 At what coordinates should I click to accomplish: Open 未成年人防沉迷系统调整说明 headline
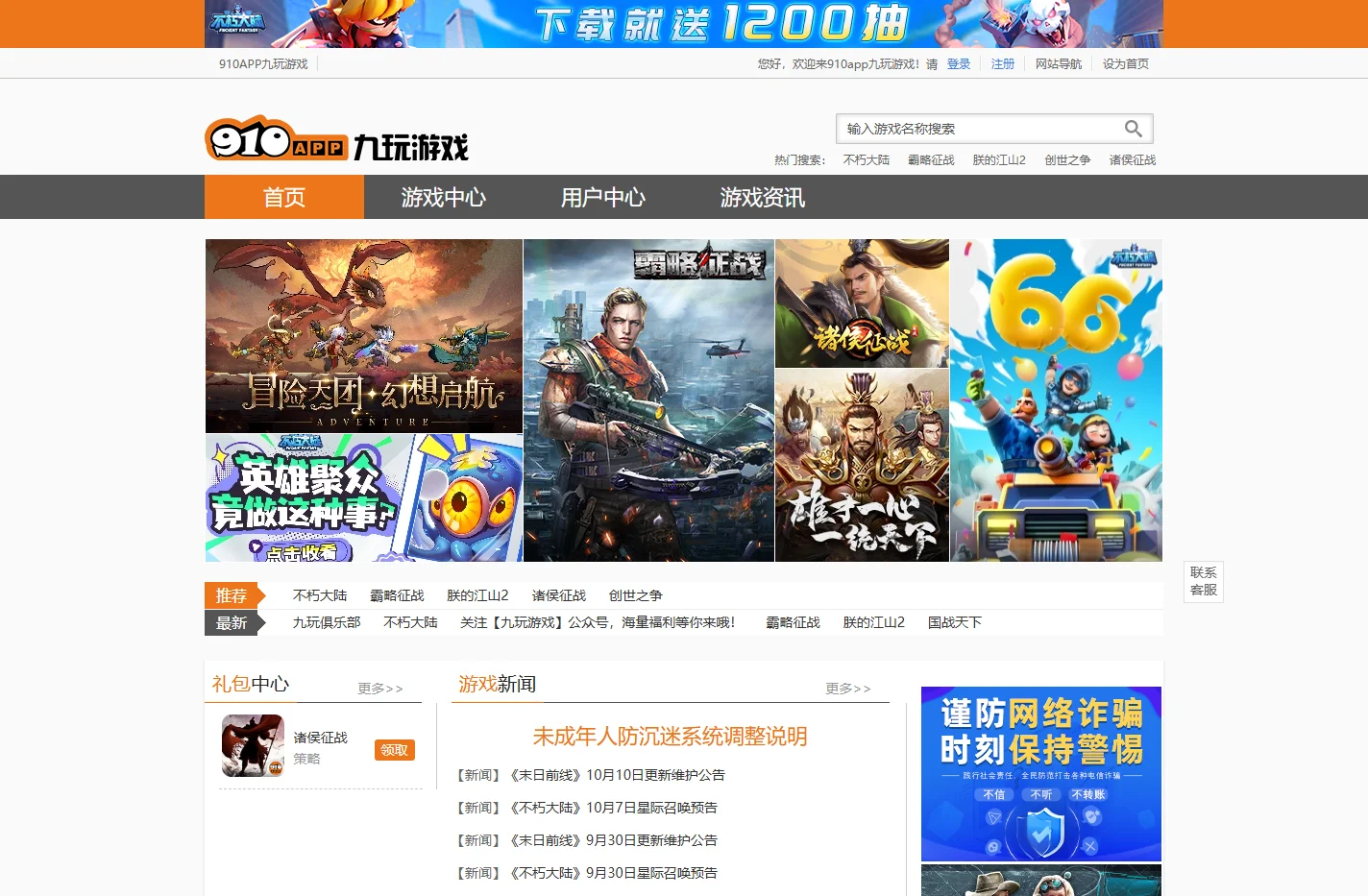pyautogui.click(x=670, y=737)
